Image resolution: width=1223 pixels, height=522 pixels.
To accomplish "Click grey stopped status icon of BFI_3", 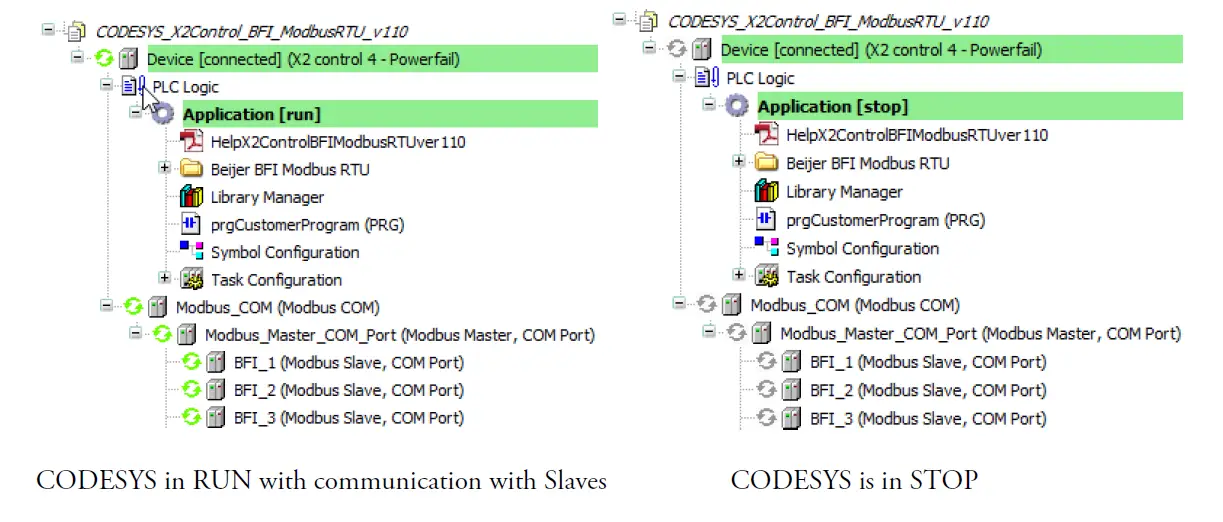I will coord(767,418).
